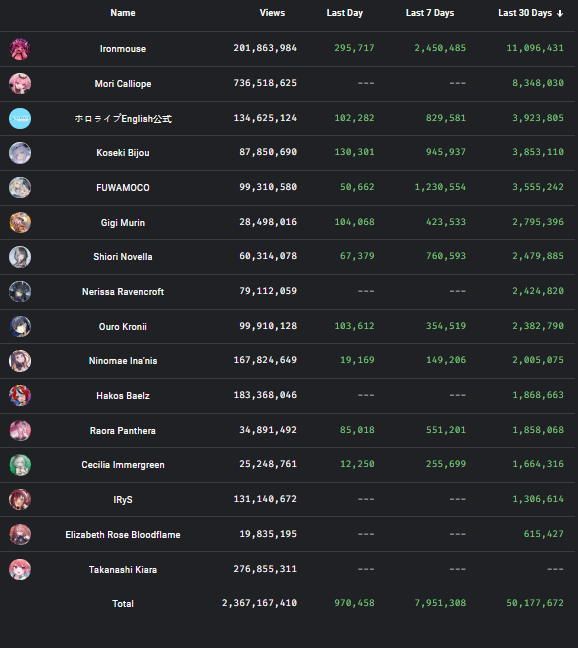Click Koseki Bijou's profile avatar
The image size is (578, 648).
pyautogui.click(x=20, y=153)
